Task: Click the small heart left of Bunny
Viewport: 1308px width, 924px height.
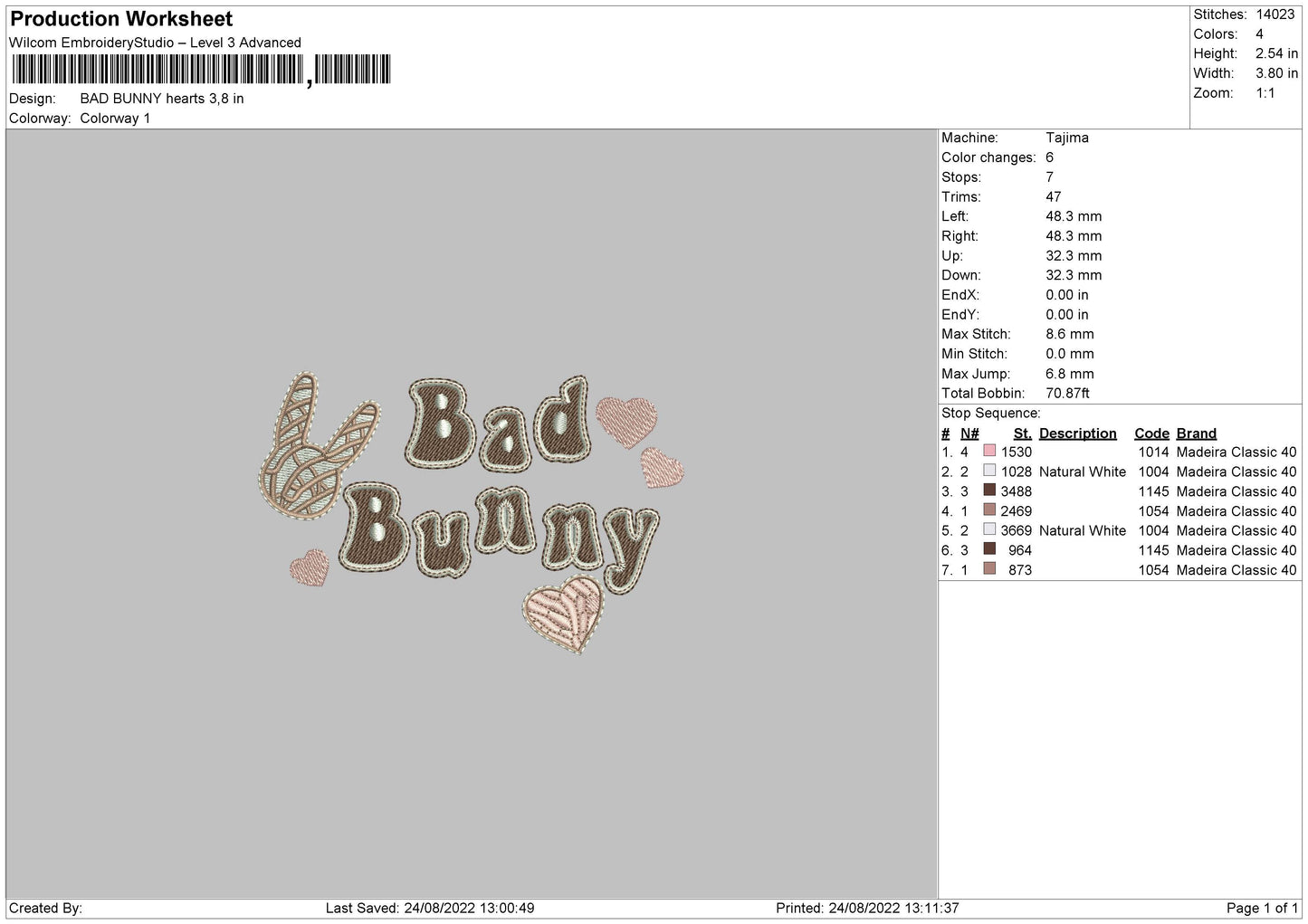Action: pos(309,567)
